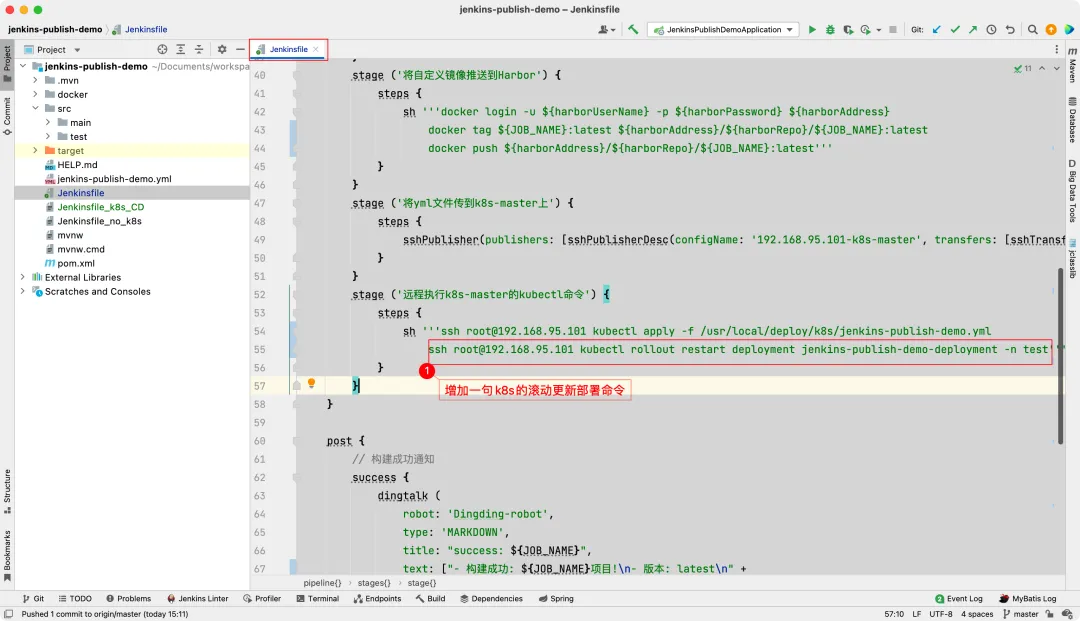Expand the main folder
The width and height of the screenshot is (1080, 621).
tap(48, 123)
